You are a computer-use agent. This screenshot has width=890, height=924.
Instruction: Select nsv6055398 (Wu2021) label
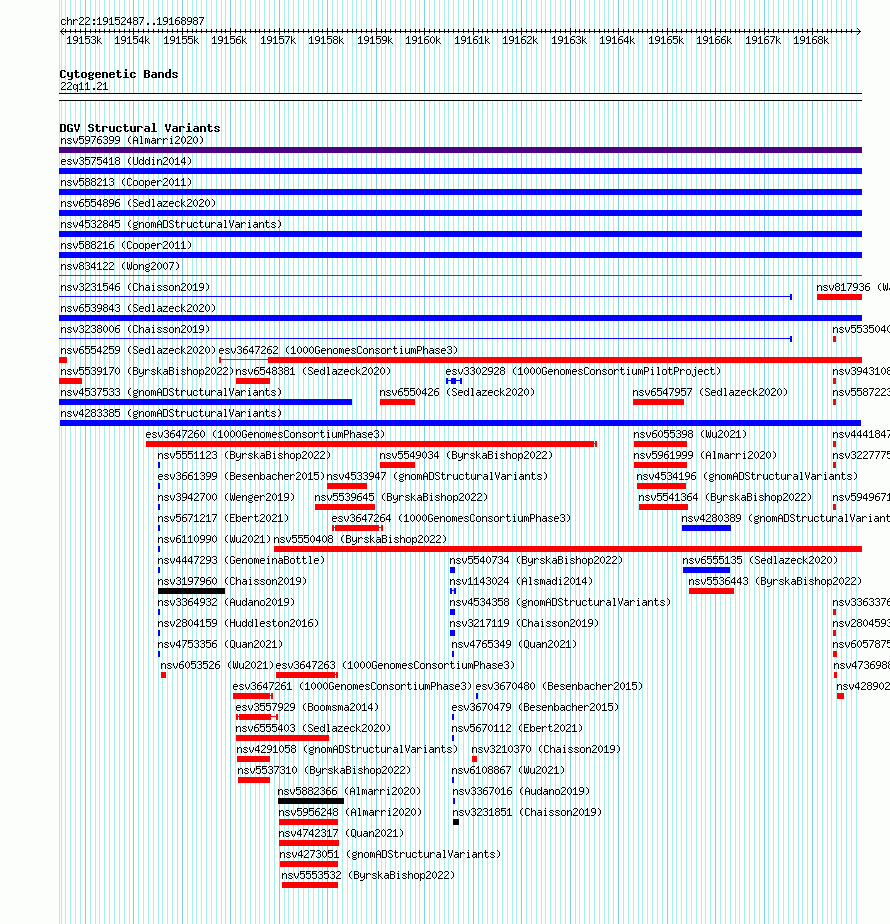tap(690, 434)
